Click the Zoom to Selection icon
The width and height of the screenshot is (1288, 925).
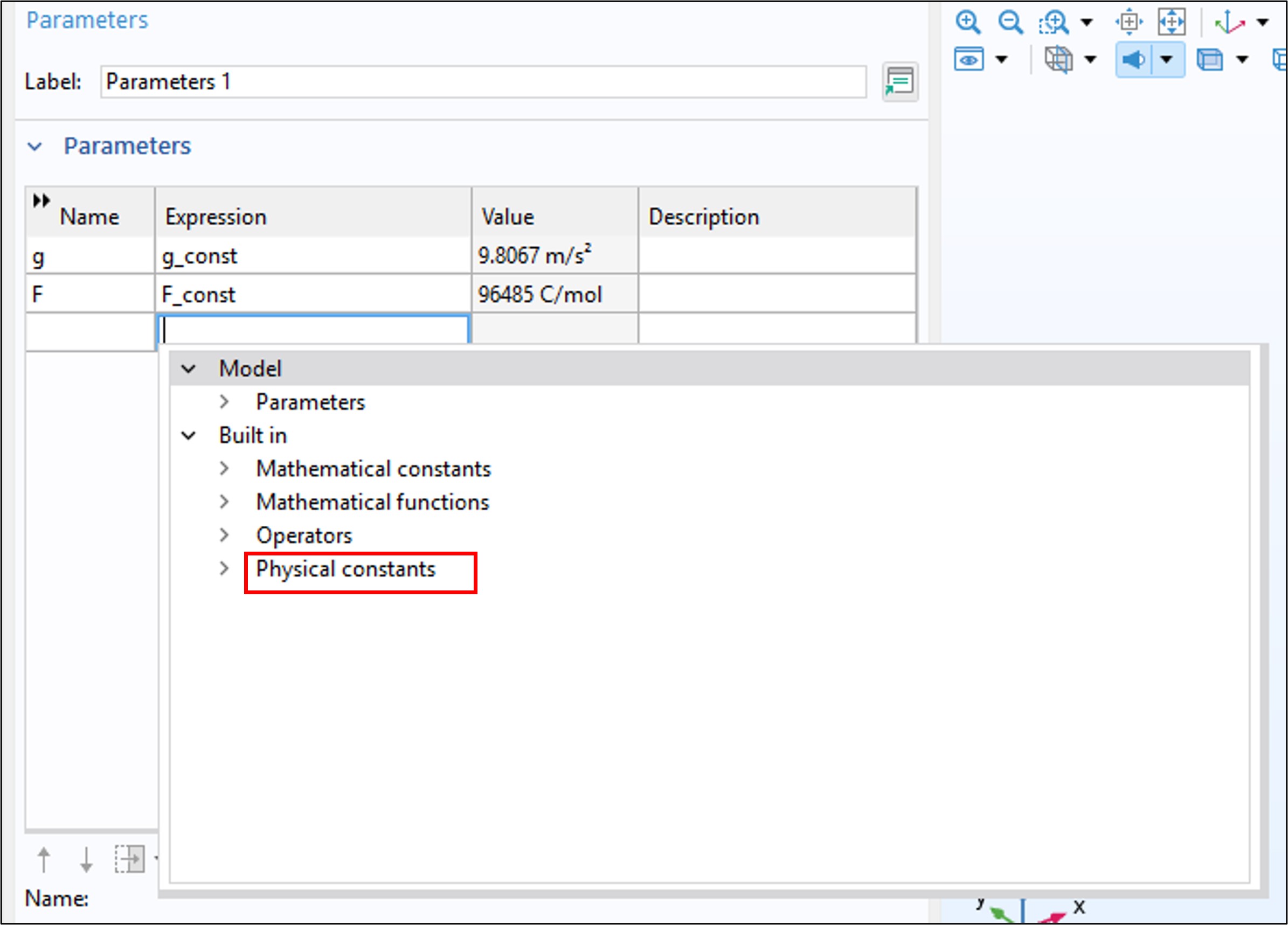[1129, 23]
